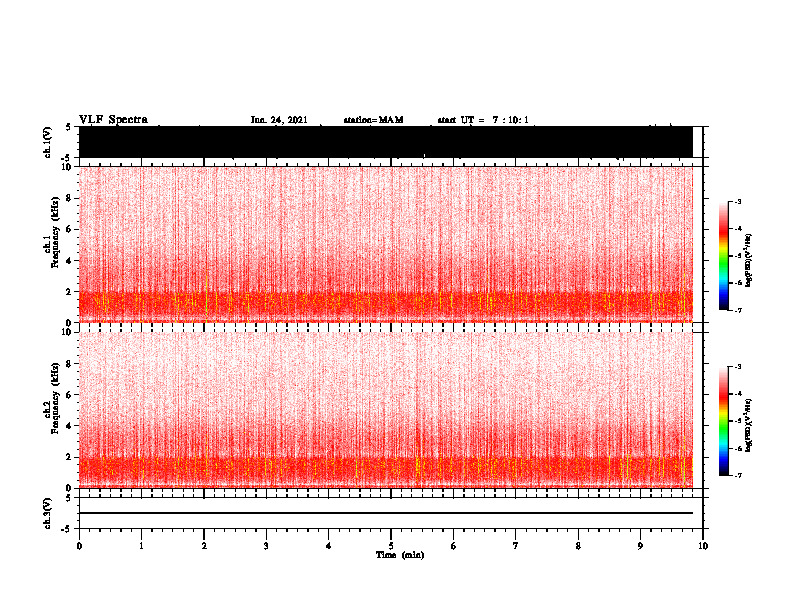792x612 pixels.
Task: Click time axis tick label "6"
Action: pyautogui.click(x=454, y=546)
